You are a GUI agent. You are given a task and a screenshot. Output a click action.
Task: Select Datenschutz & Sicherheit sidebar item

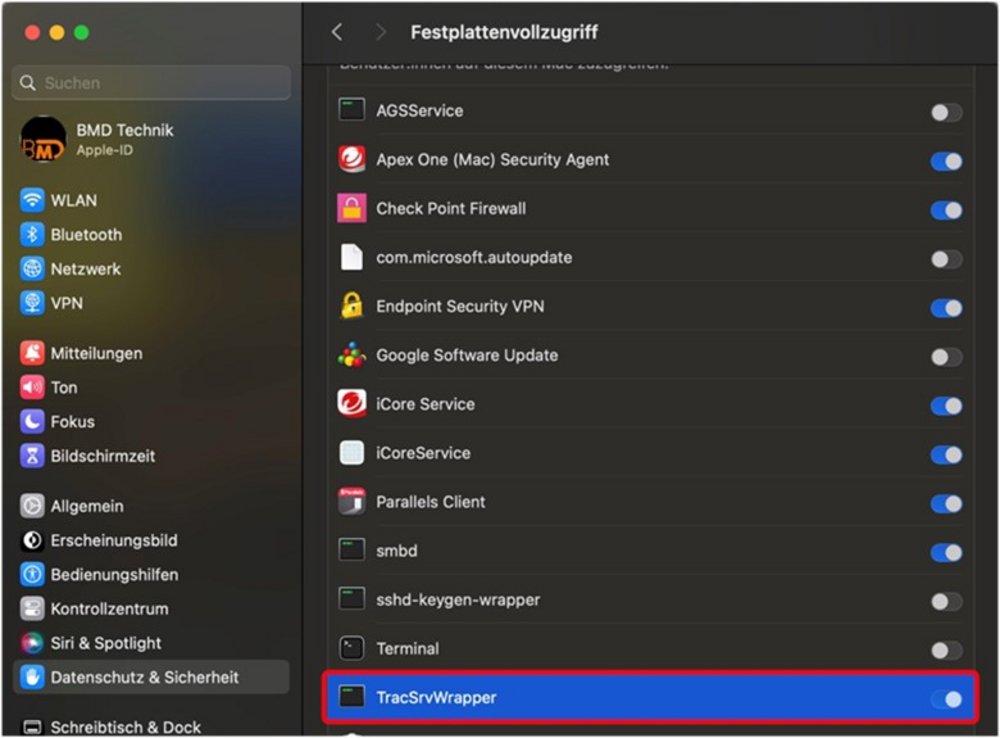(x=144, y=677)
